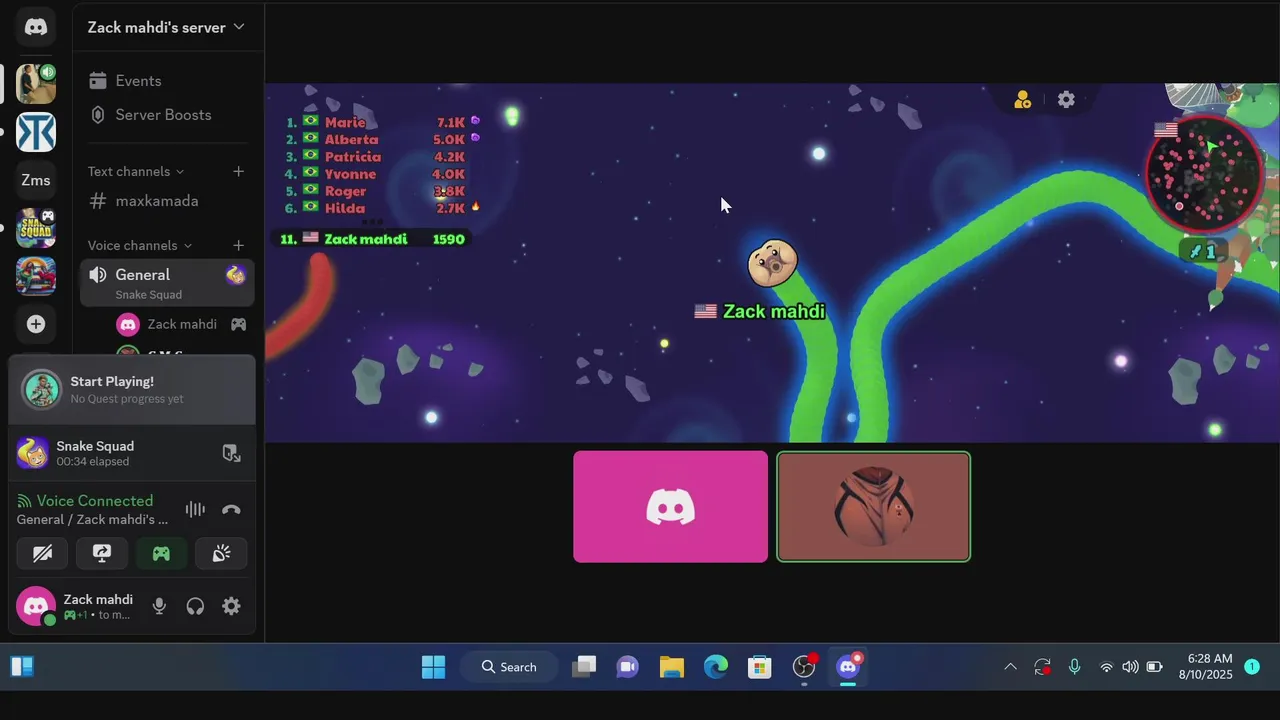The image size is (1280, 720).
Task: Create a new text channel with plus
Action: 238,171
